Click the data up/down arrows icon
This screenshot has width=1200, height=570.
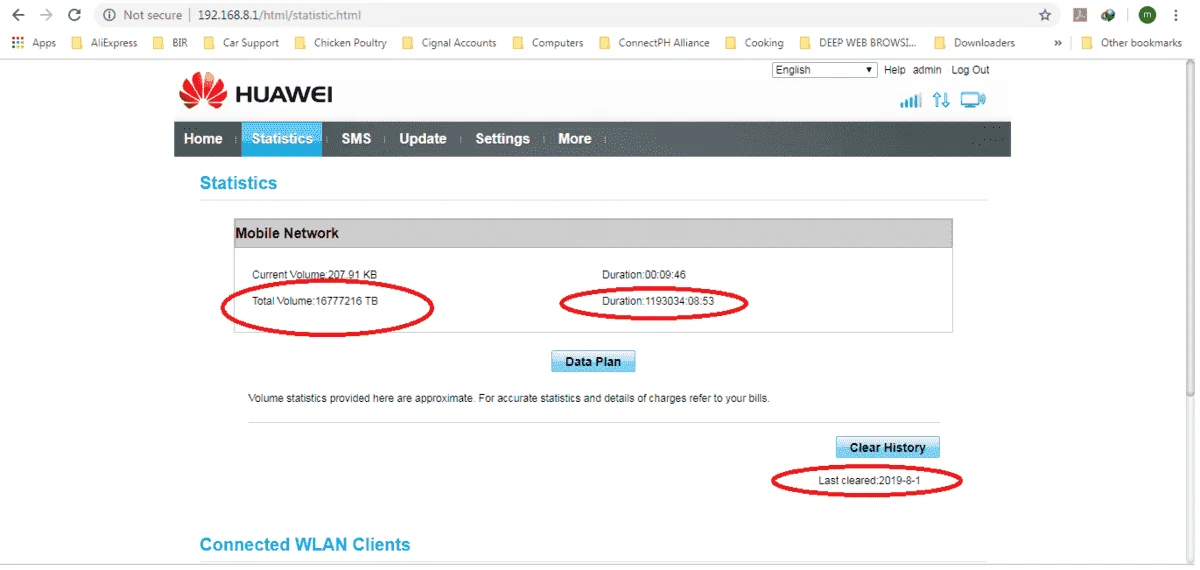941,100
